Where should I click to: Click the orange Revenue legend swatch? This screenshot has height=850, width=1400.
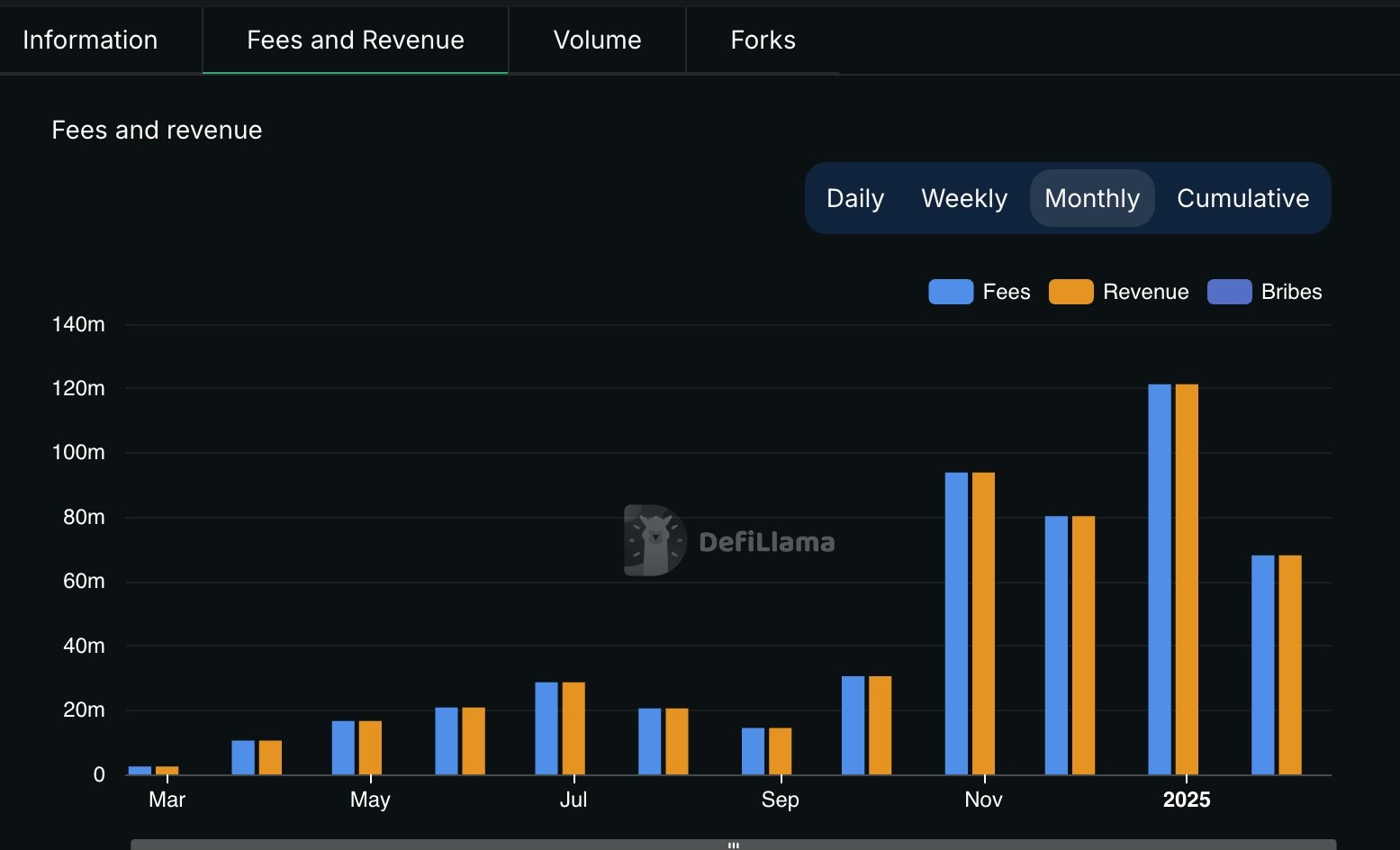(x=1071, y=292)
